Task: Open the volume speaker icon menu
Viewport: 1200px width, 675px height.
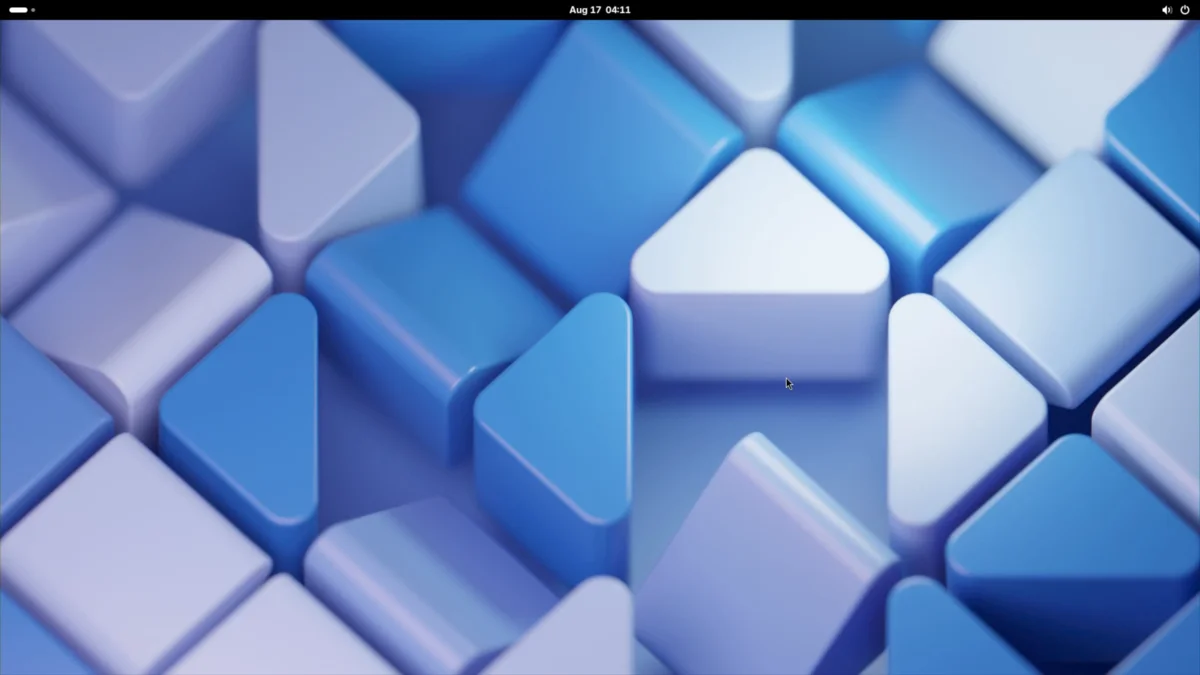Action: (1166, 10)
